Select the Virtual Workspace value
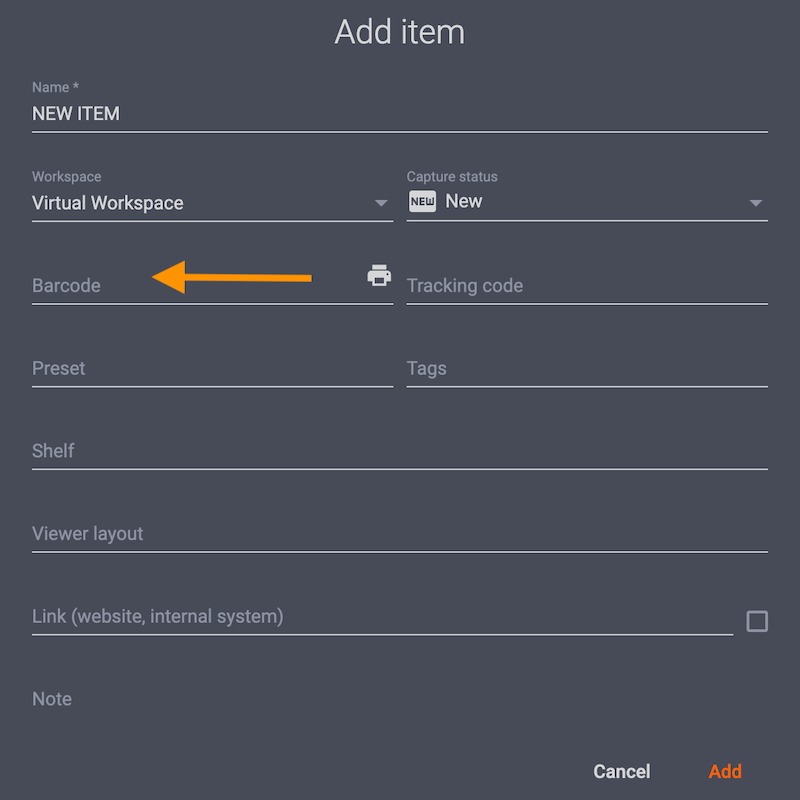The height and width of the screenshot is (800, 800). pos(108,203)
